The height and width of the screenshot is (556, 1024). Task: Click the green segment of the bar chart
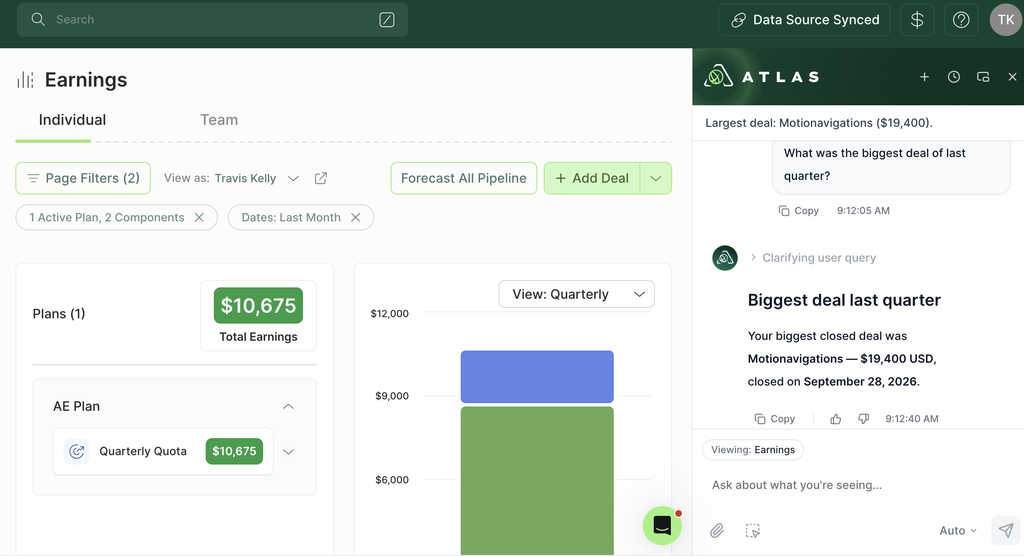(537, 481)
